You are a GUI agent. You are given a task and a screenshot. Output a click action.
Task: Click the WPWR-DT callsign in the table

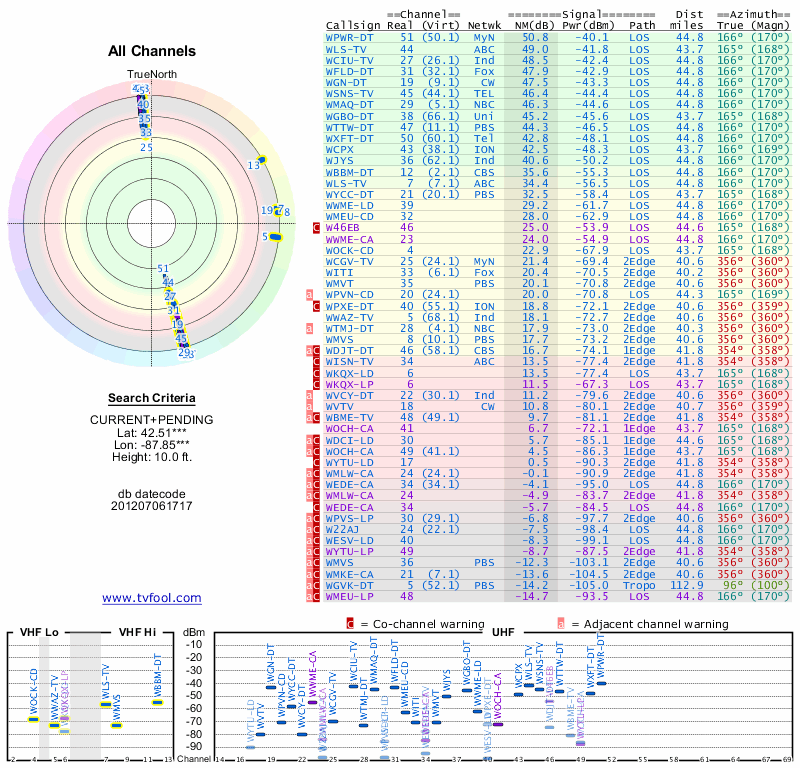[351, 36]
